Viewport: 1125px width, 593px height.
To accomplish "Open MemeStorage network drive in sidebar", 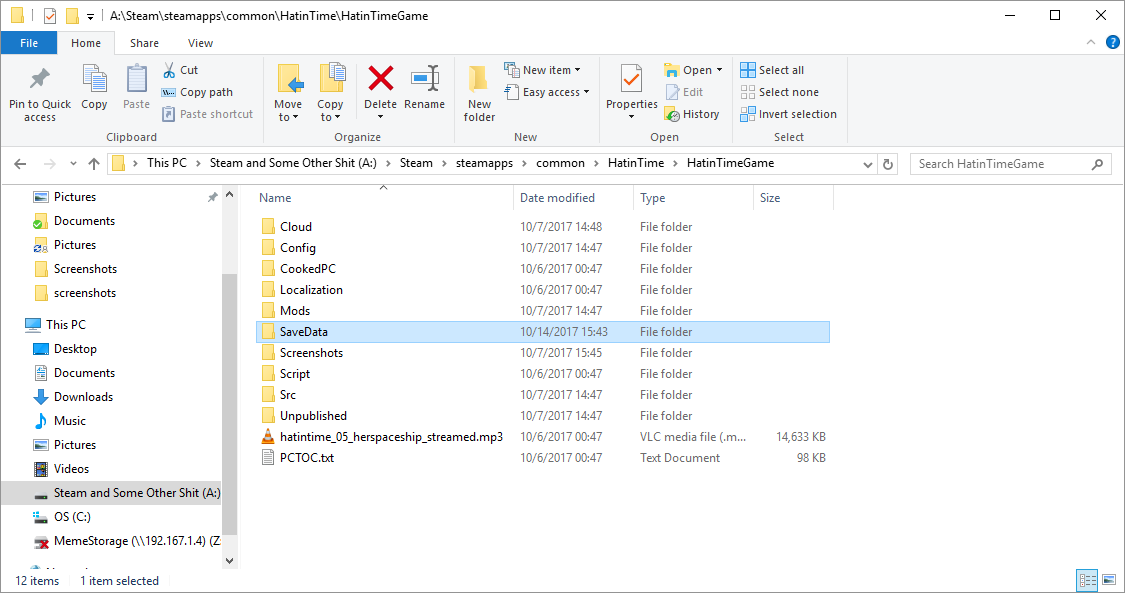I will pos(126,541).
